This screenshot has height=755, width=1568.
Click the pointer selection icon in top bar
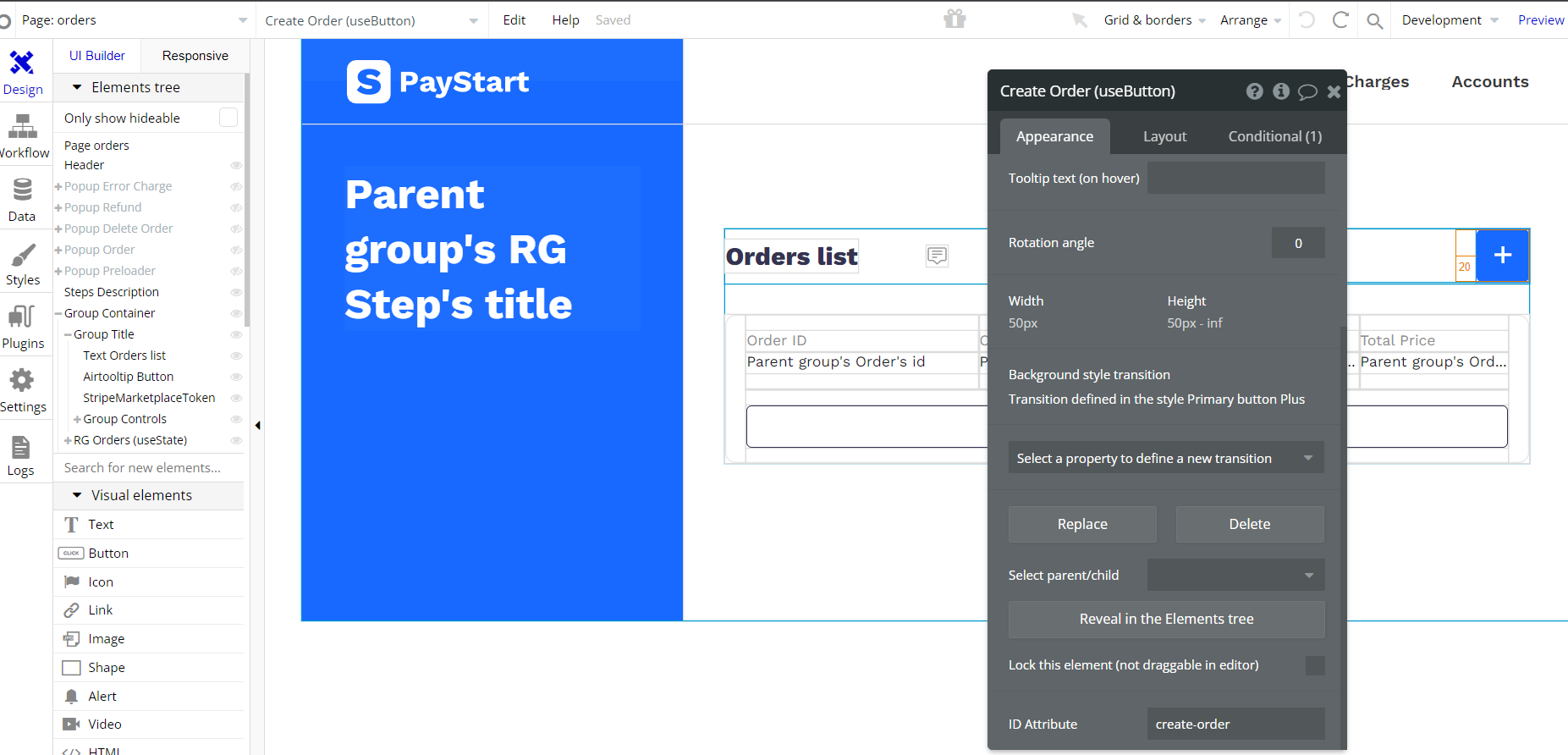[x=1080, y=19]
